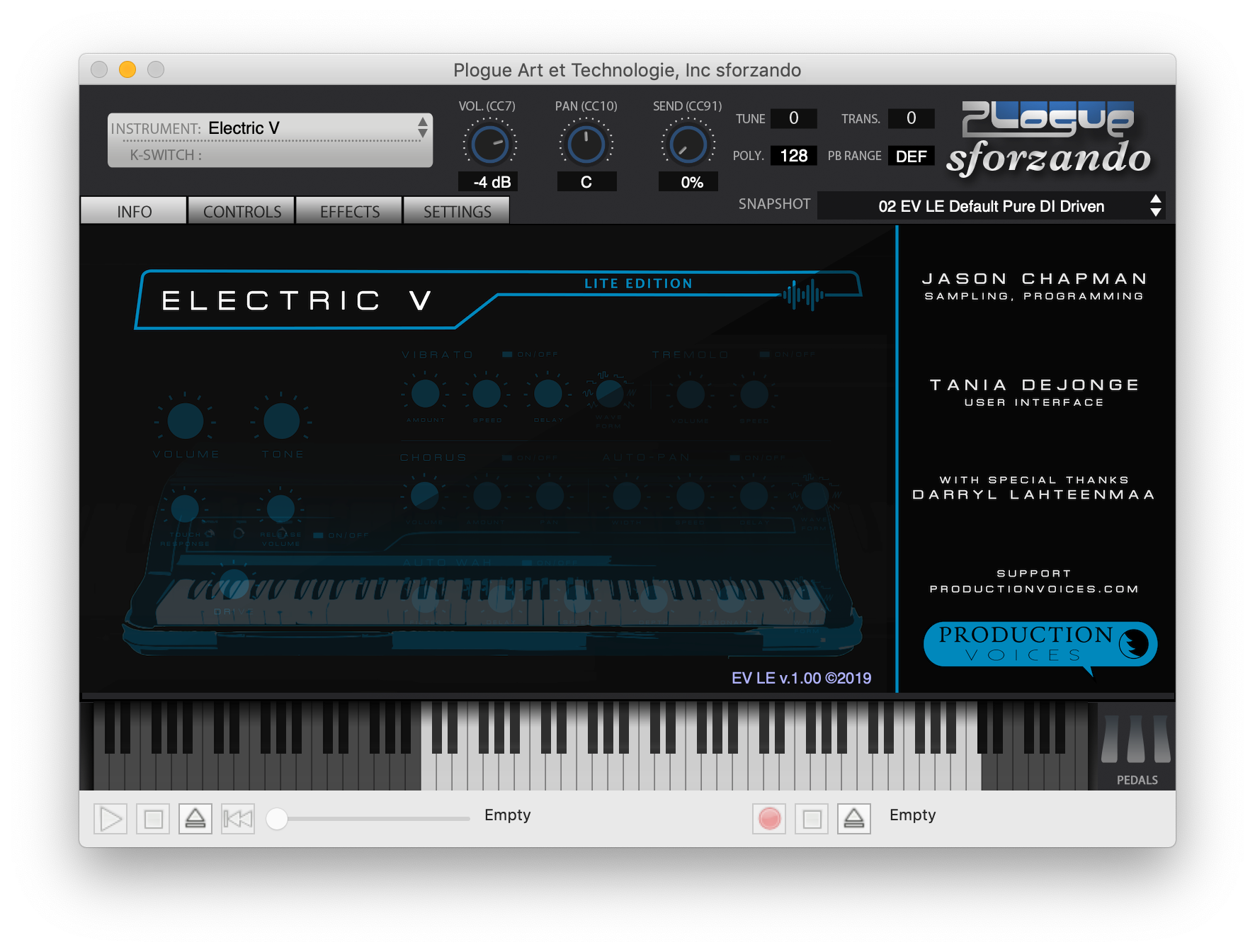1255x952 pixels.
Task: Open the EFFECTS tab
Action: point(349,211)
